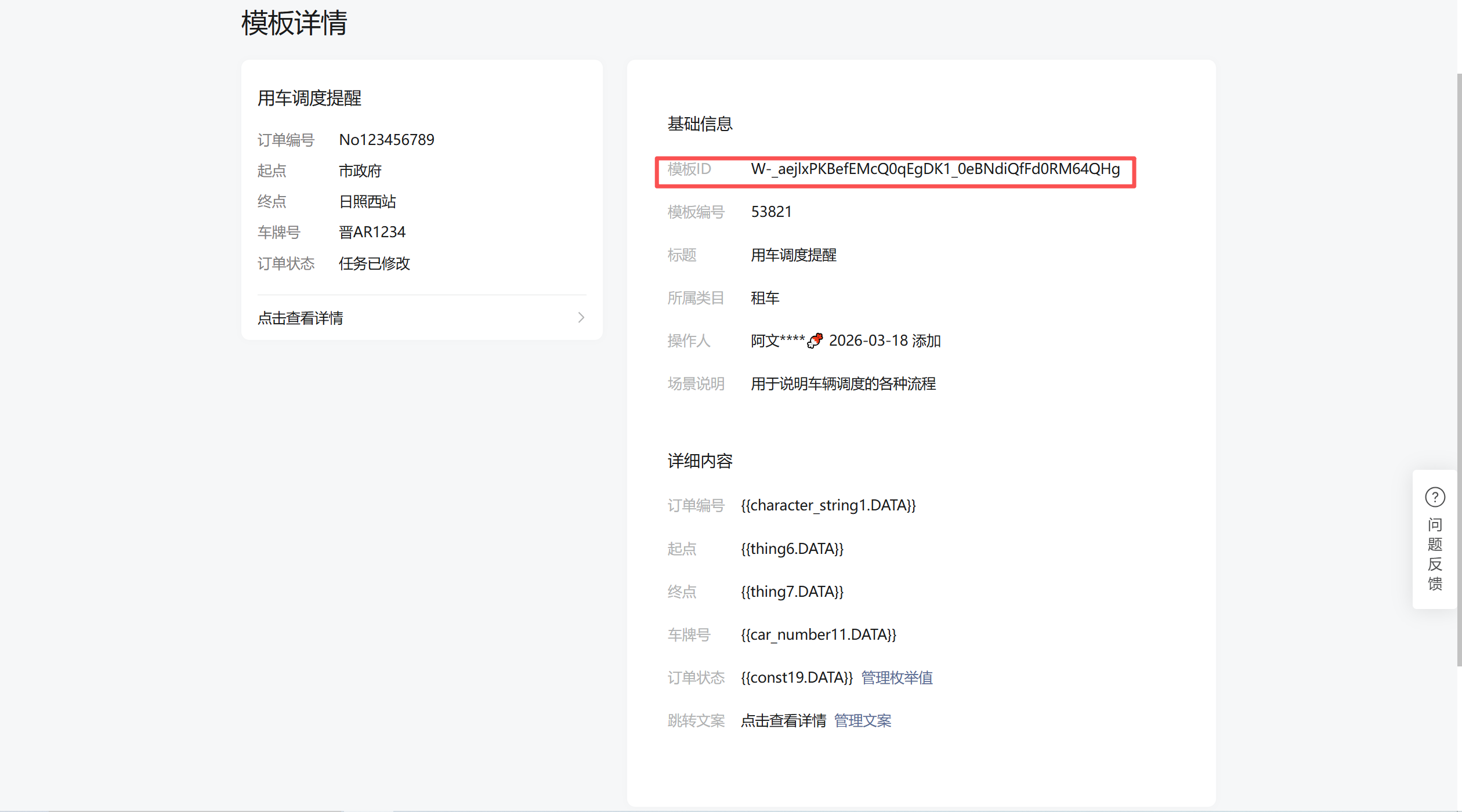
Task: Click the {{character_string1.DATA}} field value
Action: click(828, 505)
